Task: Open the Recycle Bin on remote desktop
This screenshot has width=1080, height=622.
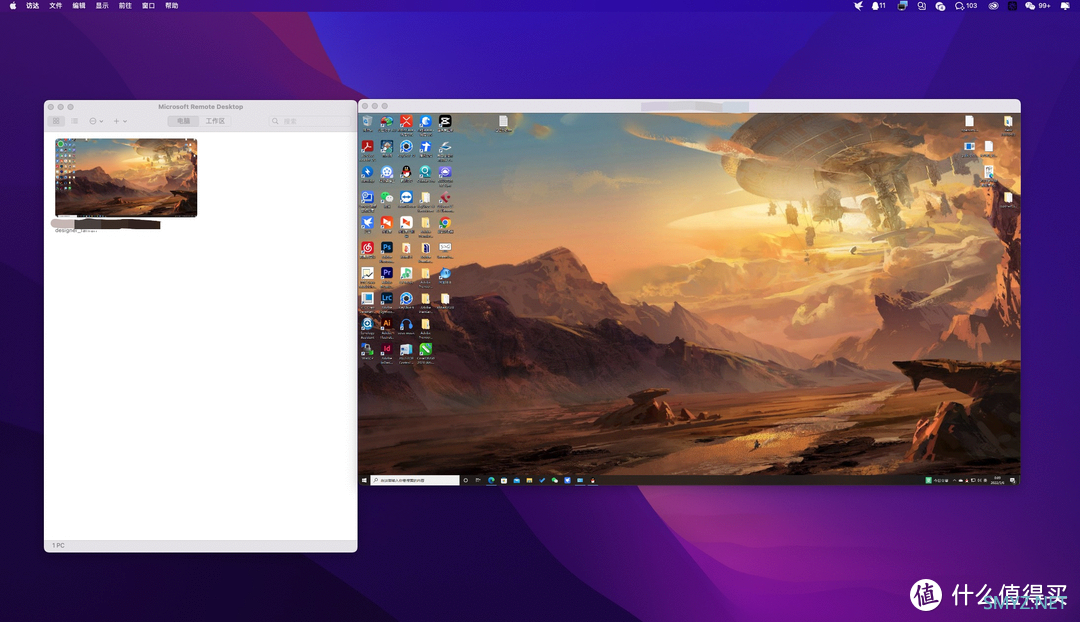Action: coord(367,122)
